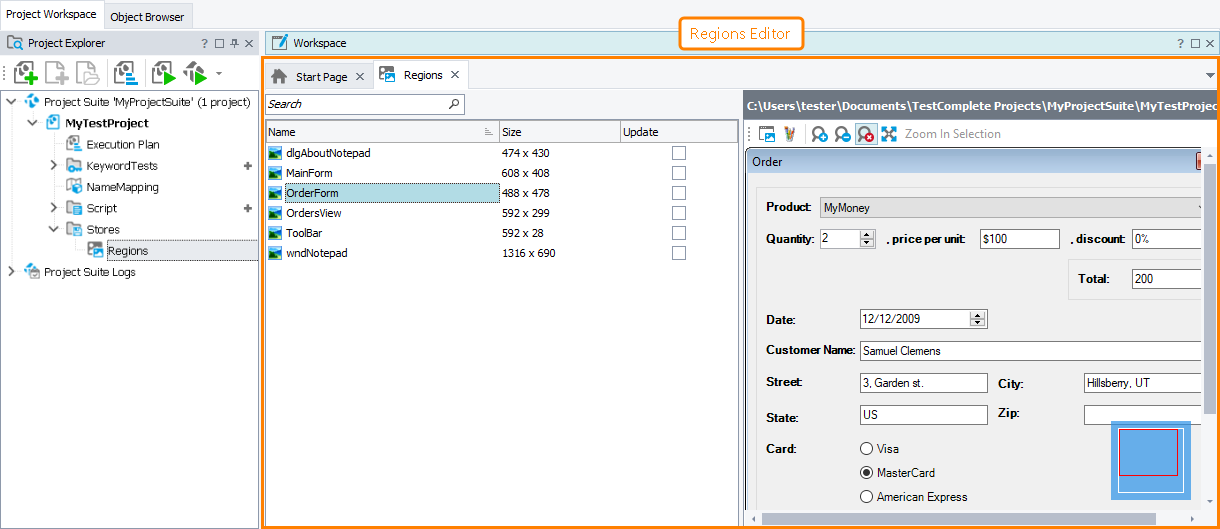Click the Fit to Window icon
The image size is (1220, 529).
(x=889, y=134)
